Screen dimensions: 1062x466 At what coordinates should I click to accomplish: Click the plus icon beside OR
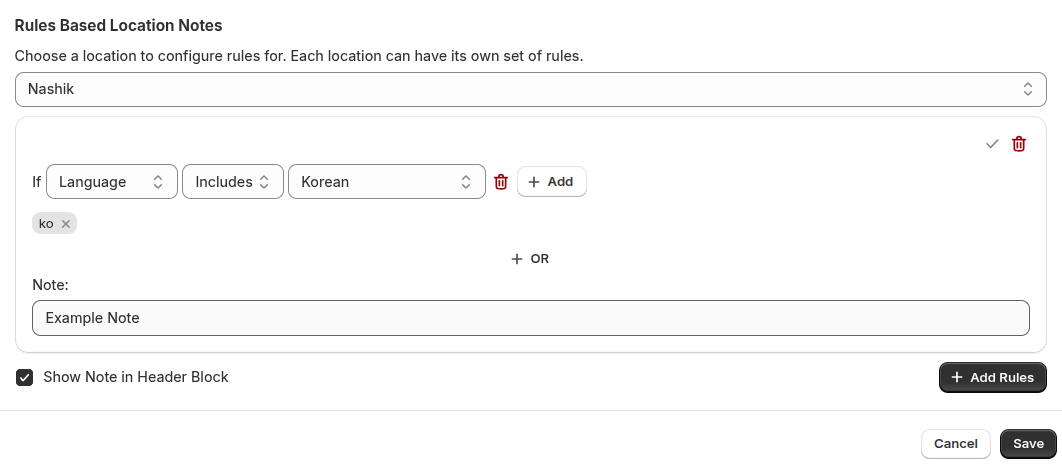[x=517, y=259]
